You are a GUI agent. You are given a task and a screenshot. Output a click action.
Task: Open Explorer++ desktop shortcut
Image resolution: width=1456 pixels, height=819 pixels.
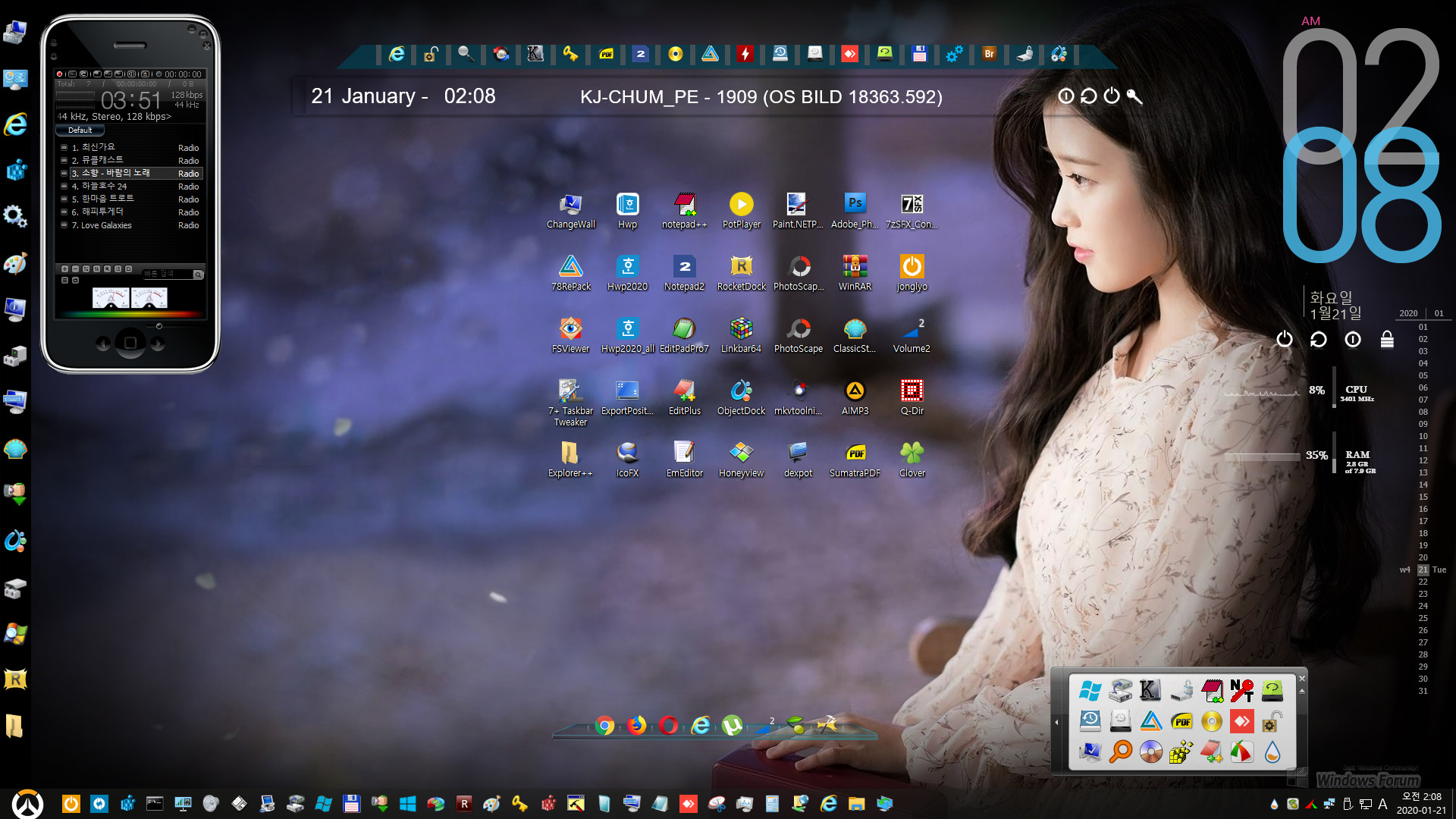pos(570,460)
